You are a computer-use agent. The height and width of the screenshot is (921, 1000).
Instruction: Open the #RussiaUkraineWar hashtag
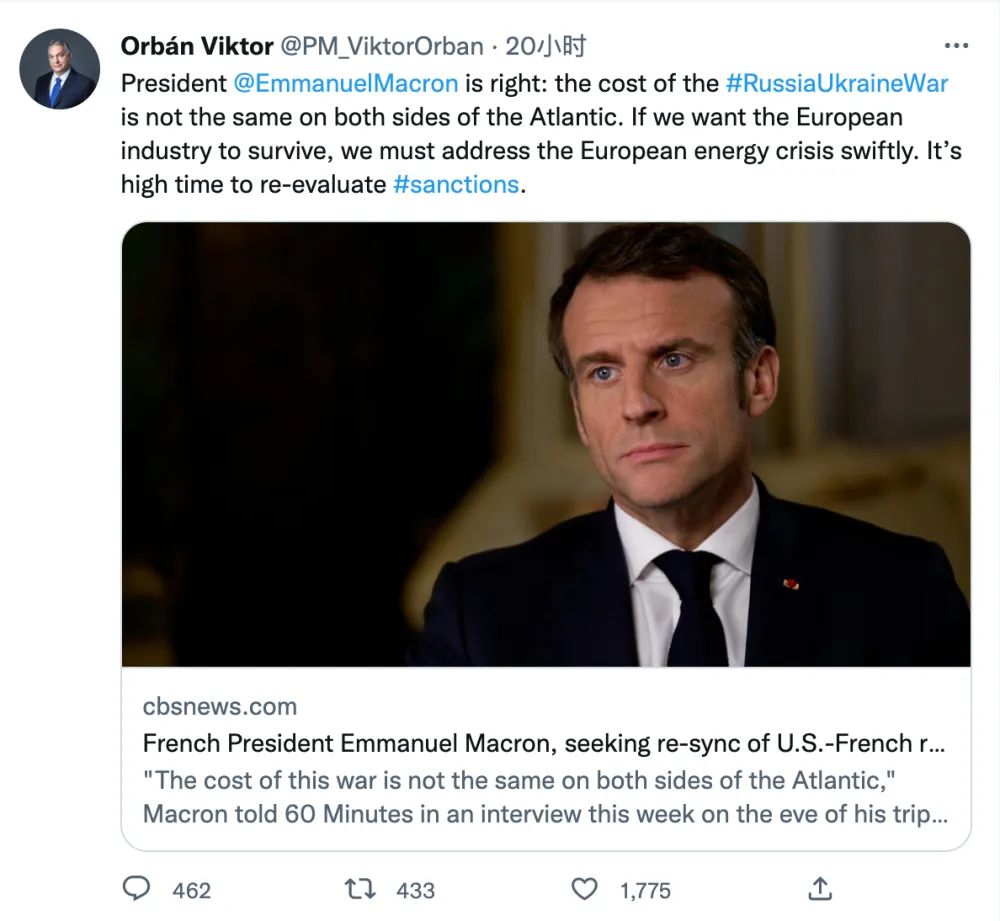point(836,82)
